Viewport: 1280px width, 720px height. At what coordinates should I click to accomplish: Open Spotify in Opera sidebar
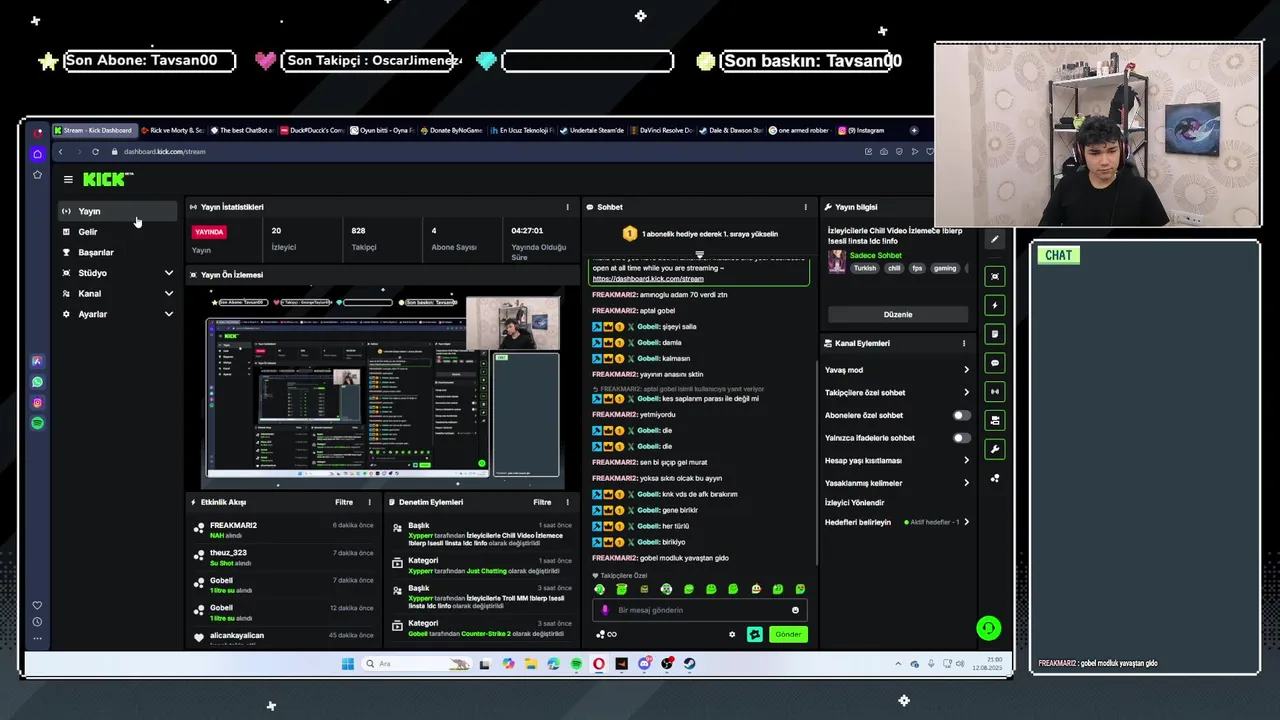tap(37, 423)
